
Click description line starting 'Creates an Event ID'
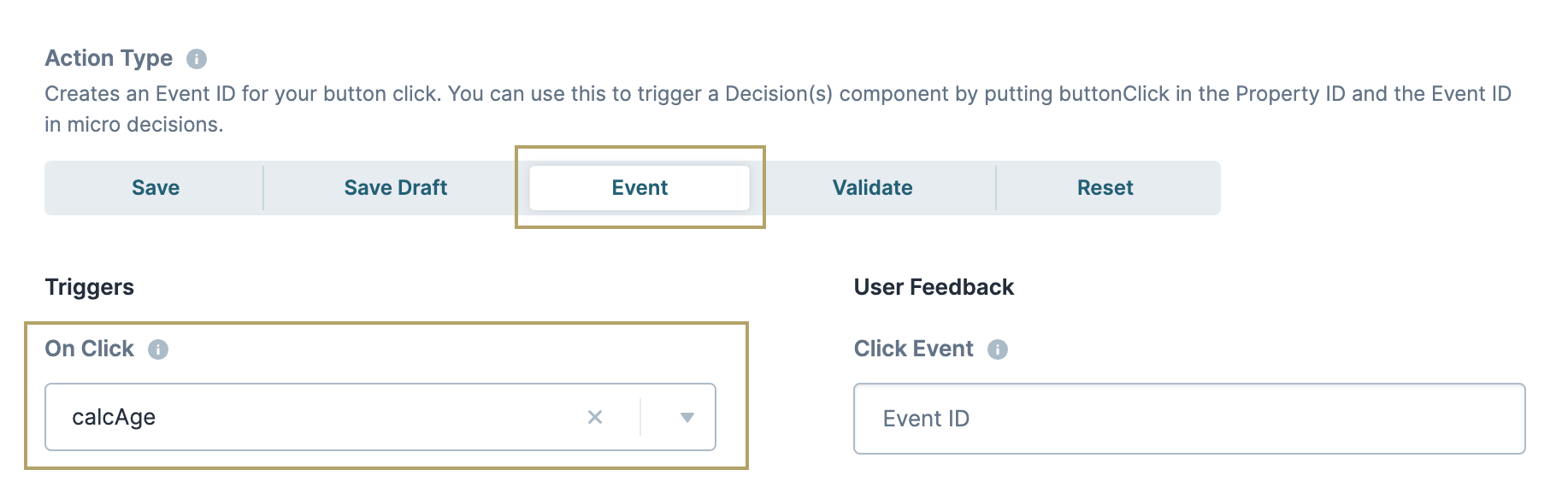(x=778, y=94)
